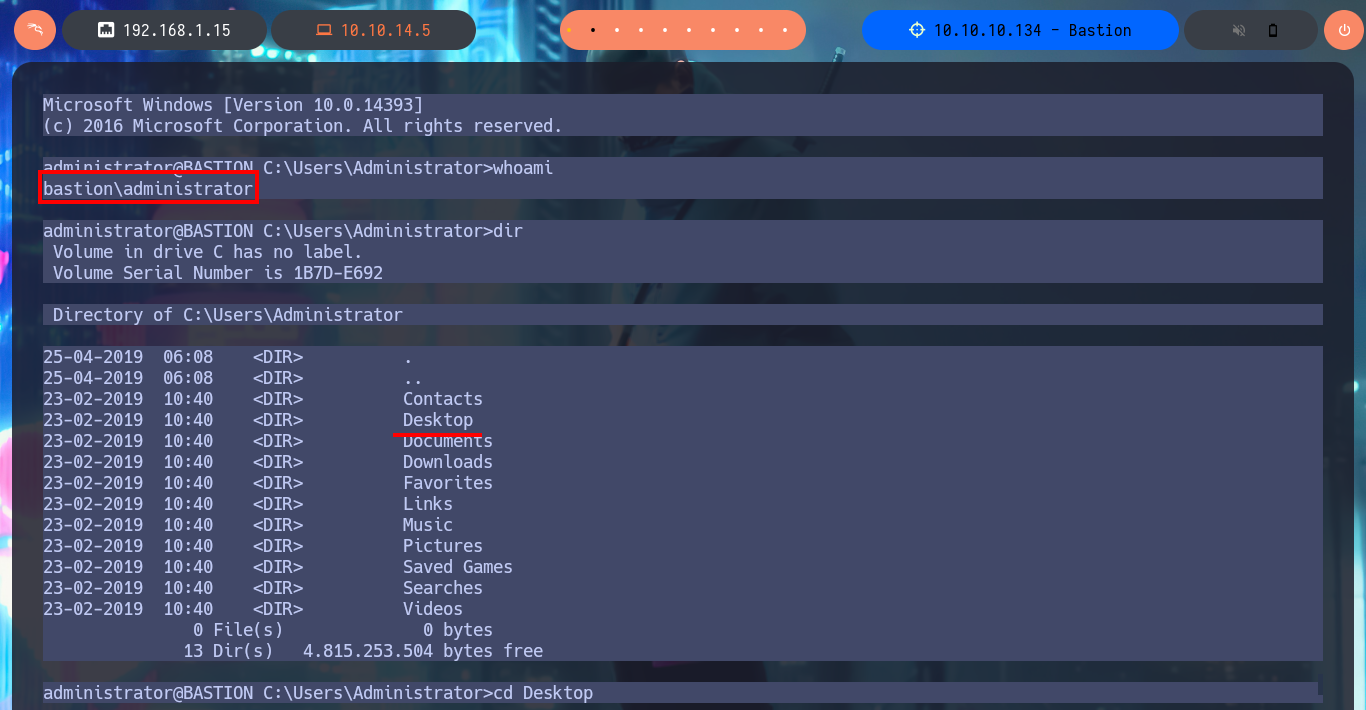This screenshot has height=710, width=1366.
Task: Click 'Directory of C:\Users\Administrator' line
Action: click(x=228, y=315)
